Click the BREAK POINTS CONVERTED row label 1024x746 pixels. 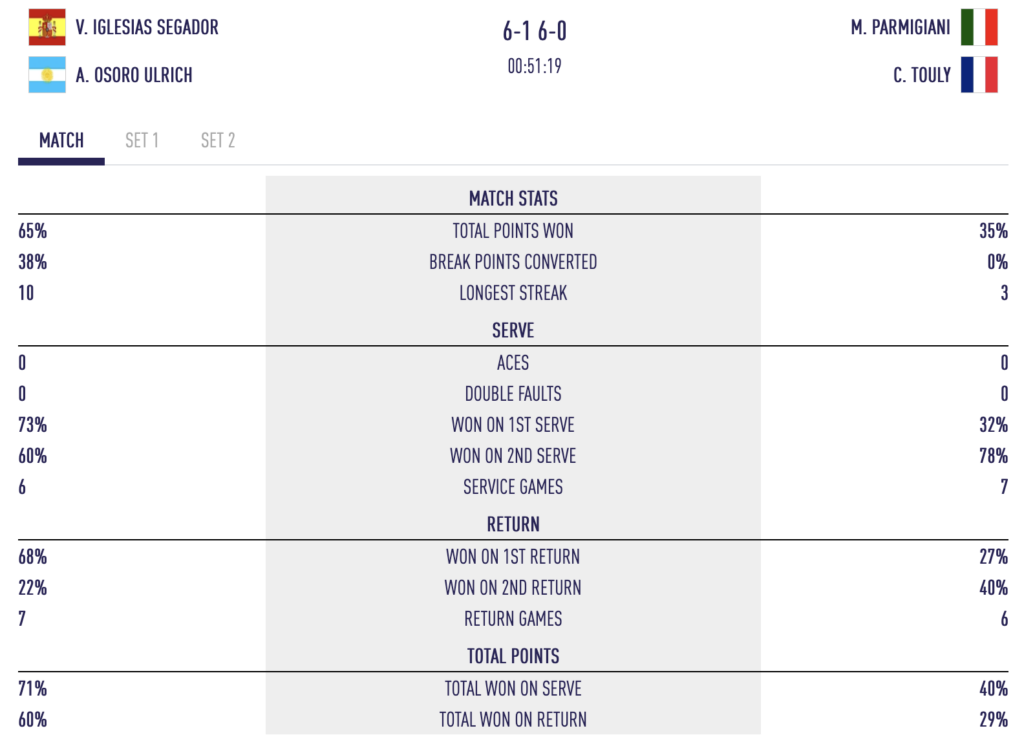pyautogui.click(x=513, y=262)
